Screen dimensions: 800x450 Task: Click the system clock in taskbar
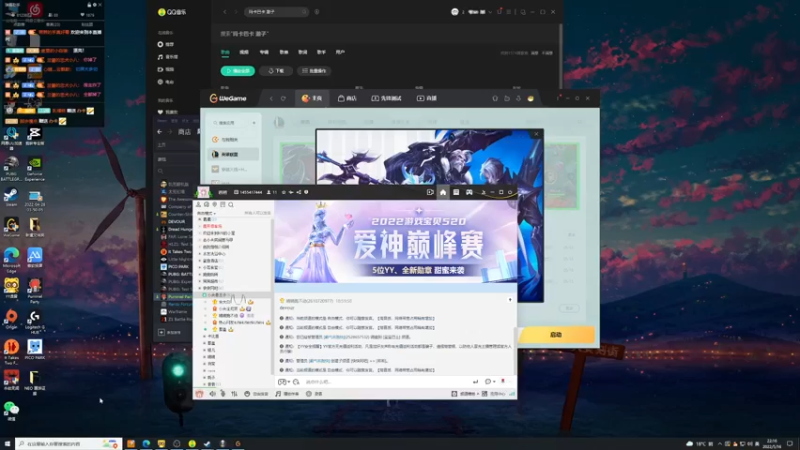click(x=772, y=444)
